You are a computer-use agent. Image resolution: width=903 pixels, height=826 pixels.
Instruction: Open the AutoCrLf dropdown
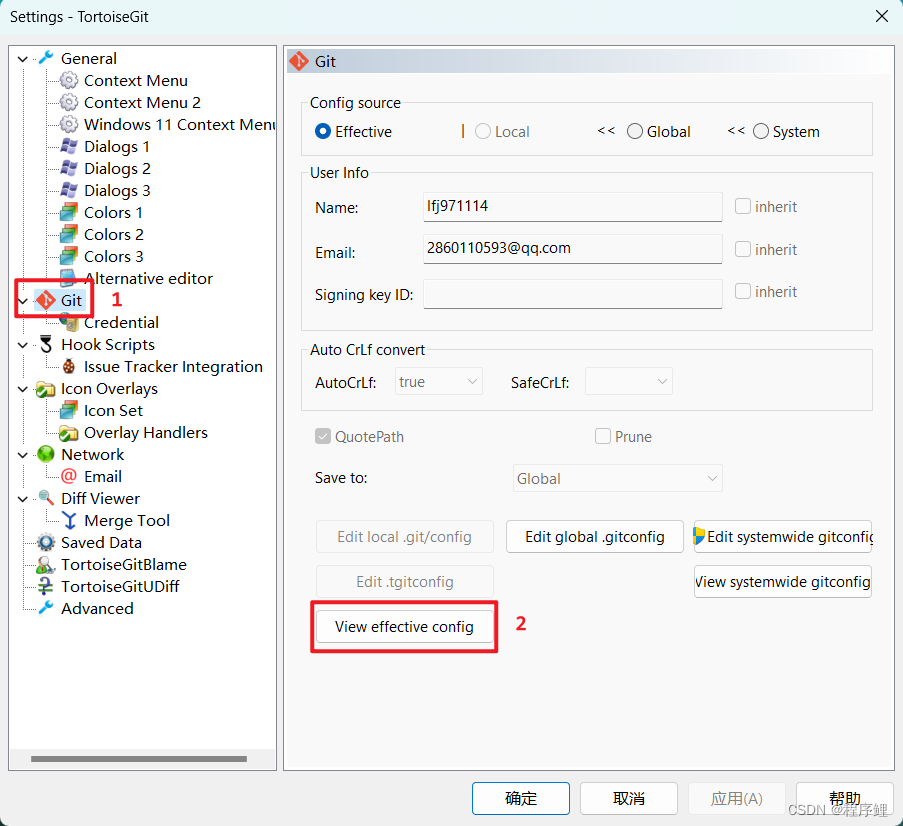[x=439, y=381]
